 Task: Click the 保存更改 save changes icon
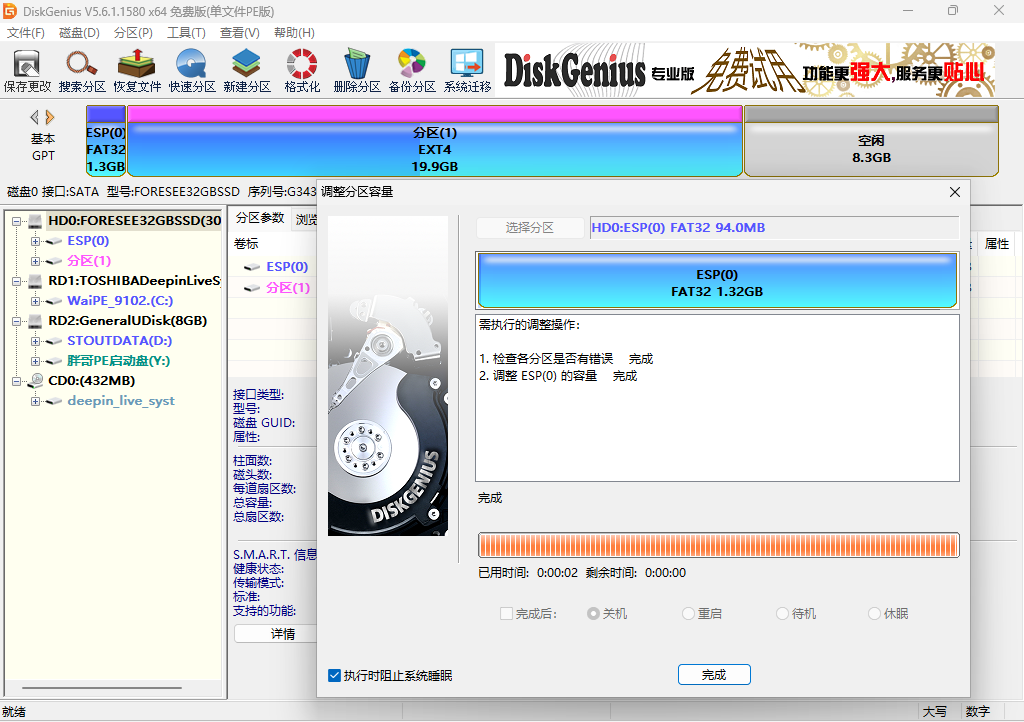27,71
